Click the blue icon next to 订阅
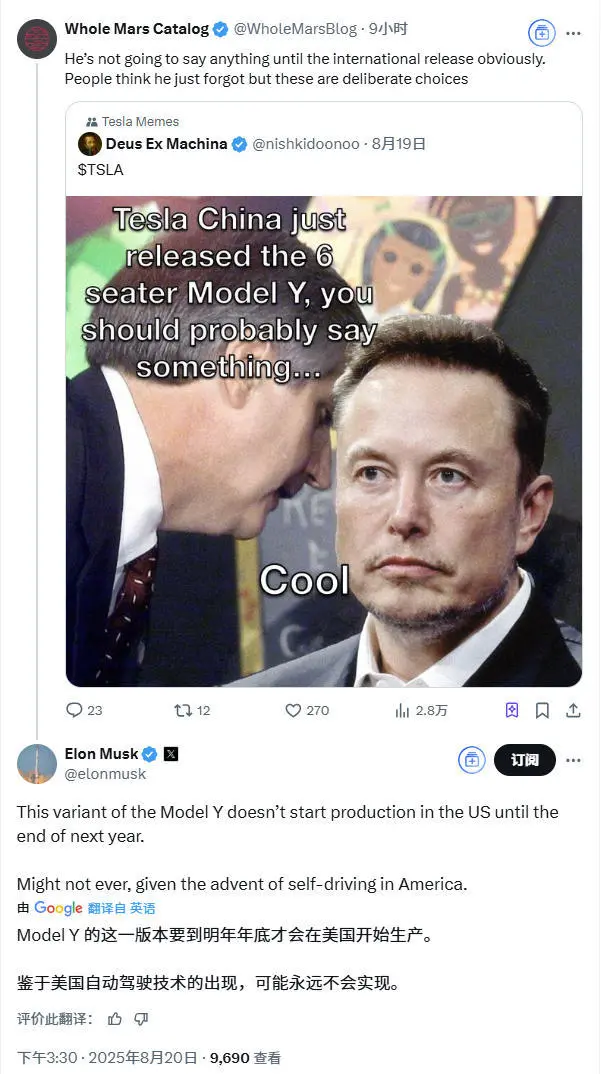 [471, 760]
